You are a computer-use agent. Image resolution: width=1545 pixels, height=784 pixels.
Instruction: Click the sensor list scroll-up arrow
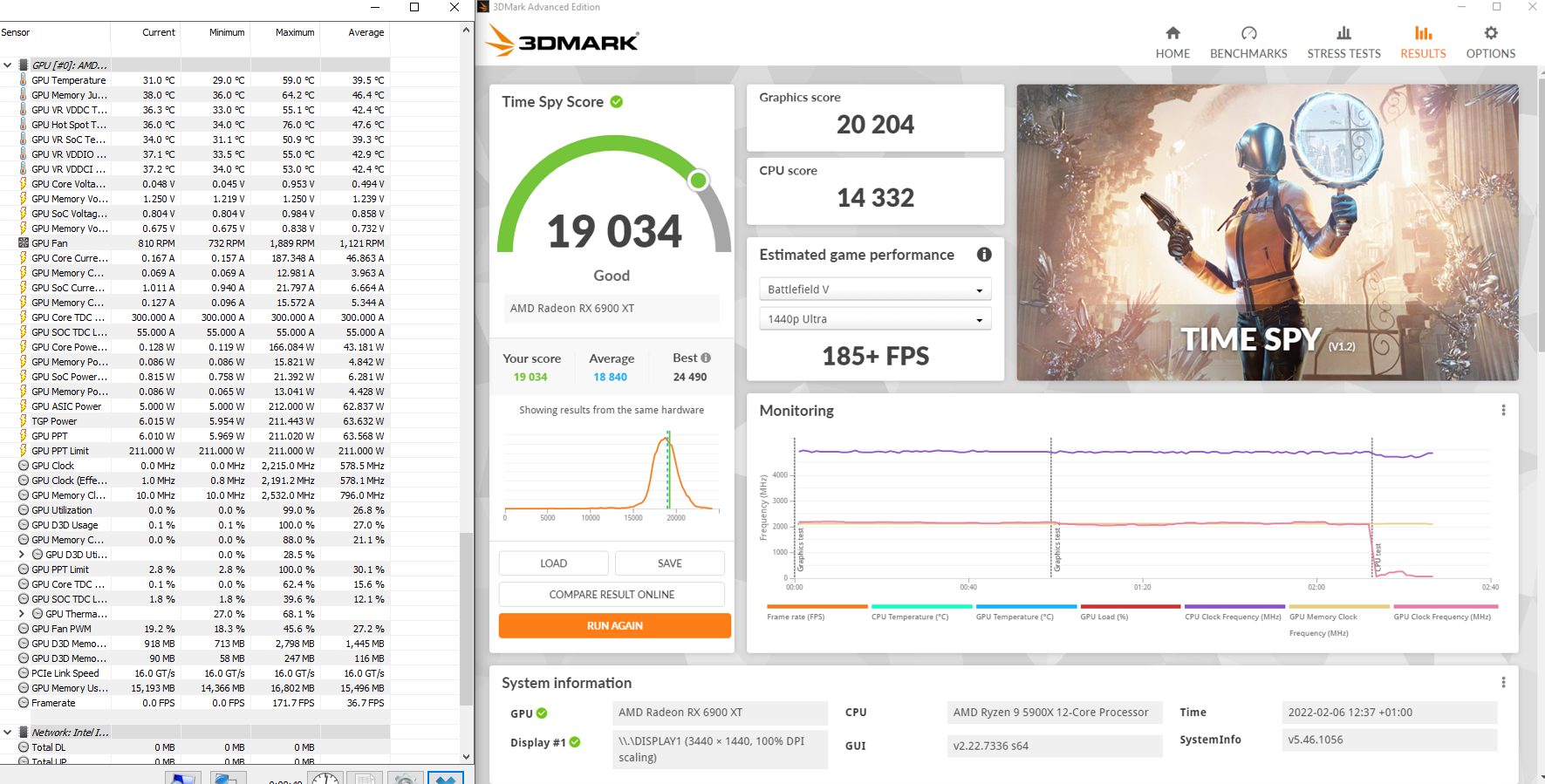click(x=466, y=30)
